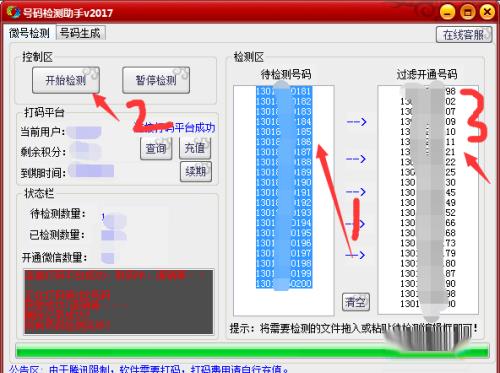This screenshot has height=373, width=500.
Task: Click the 过滤开通号码 column header label
Action: 427,74
